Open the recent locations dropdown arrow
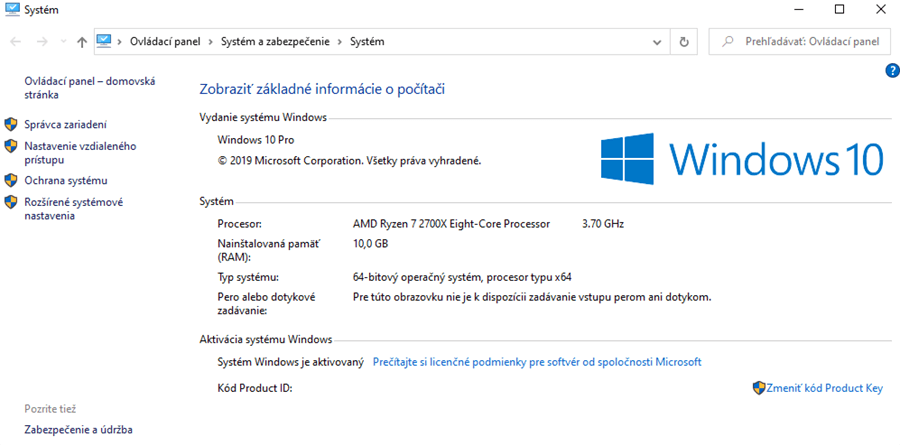This screenshot has height=446, width=900. 63,42
